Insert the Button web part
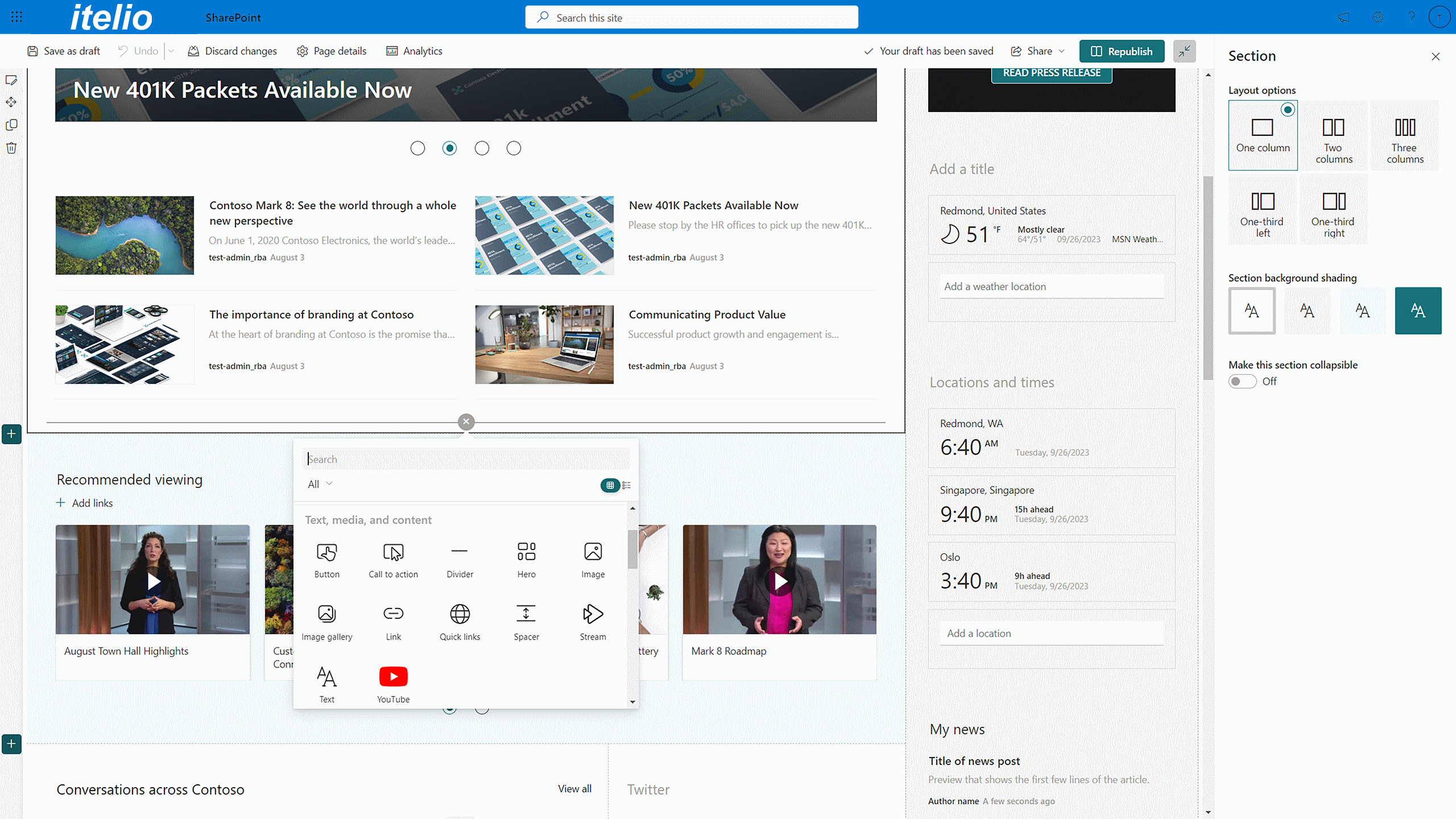The image size is (1456, 819). click(327, 560)
